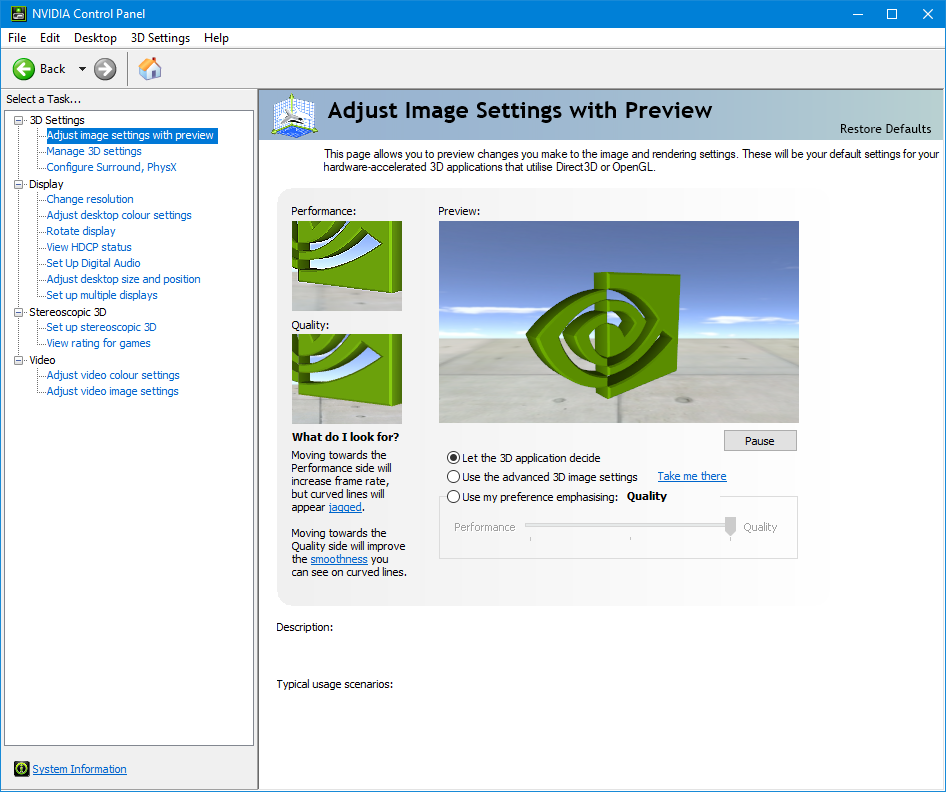Enable "Use my preference emphasising"
946x792 pixels.
coord(453,496)
